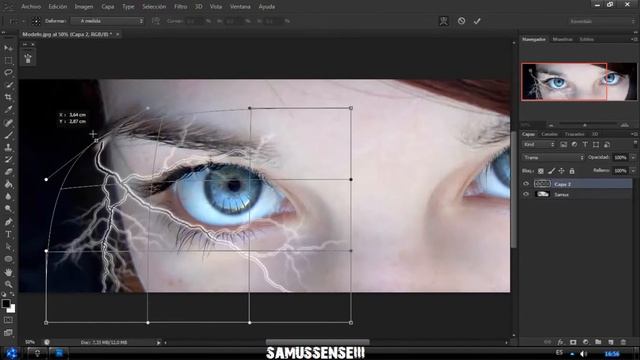Open the Relleno slider arrow

(x=633, y=171)
